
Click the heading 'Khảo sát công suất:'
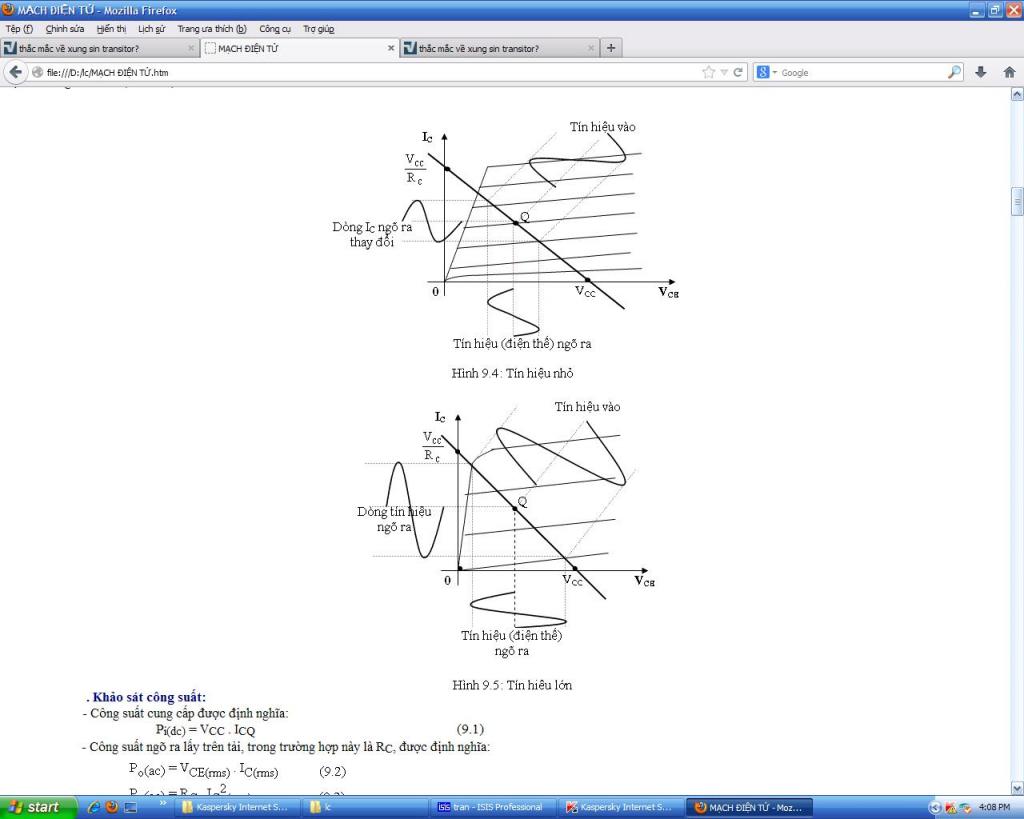pyautogui.click(x=149, y=697)
